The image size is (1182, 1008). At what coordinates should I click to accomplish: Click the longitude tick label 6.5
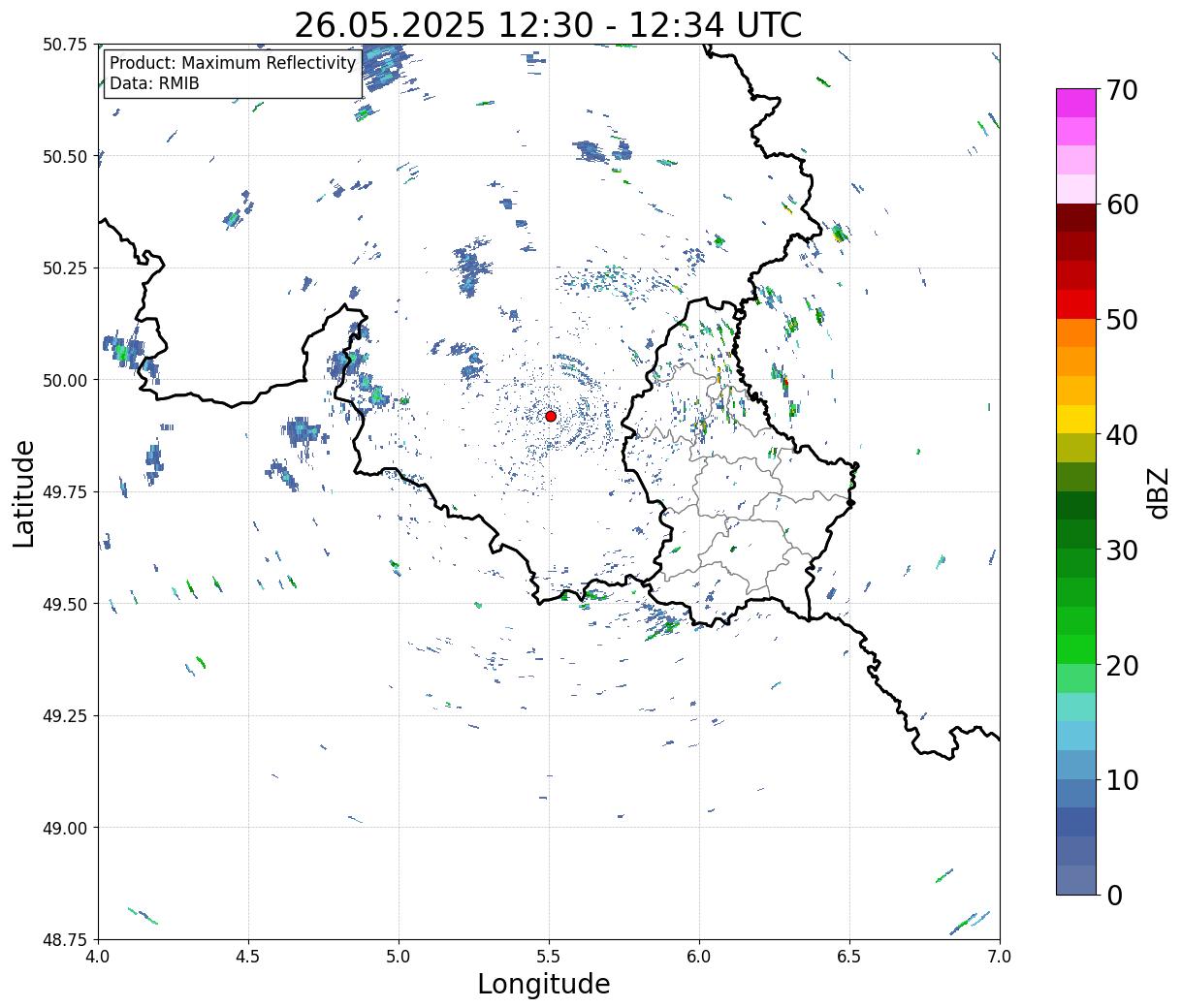pyautogui.click(x=849, y=957)
